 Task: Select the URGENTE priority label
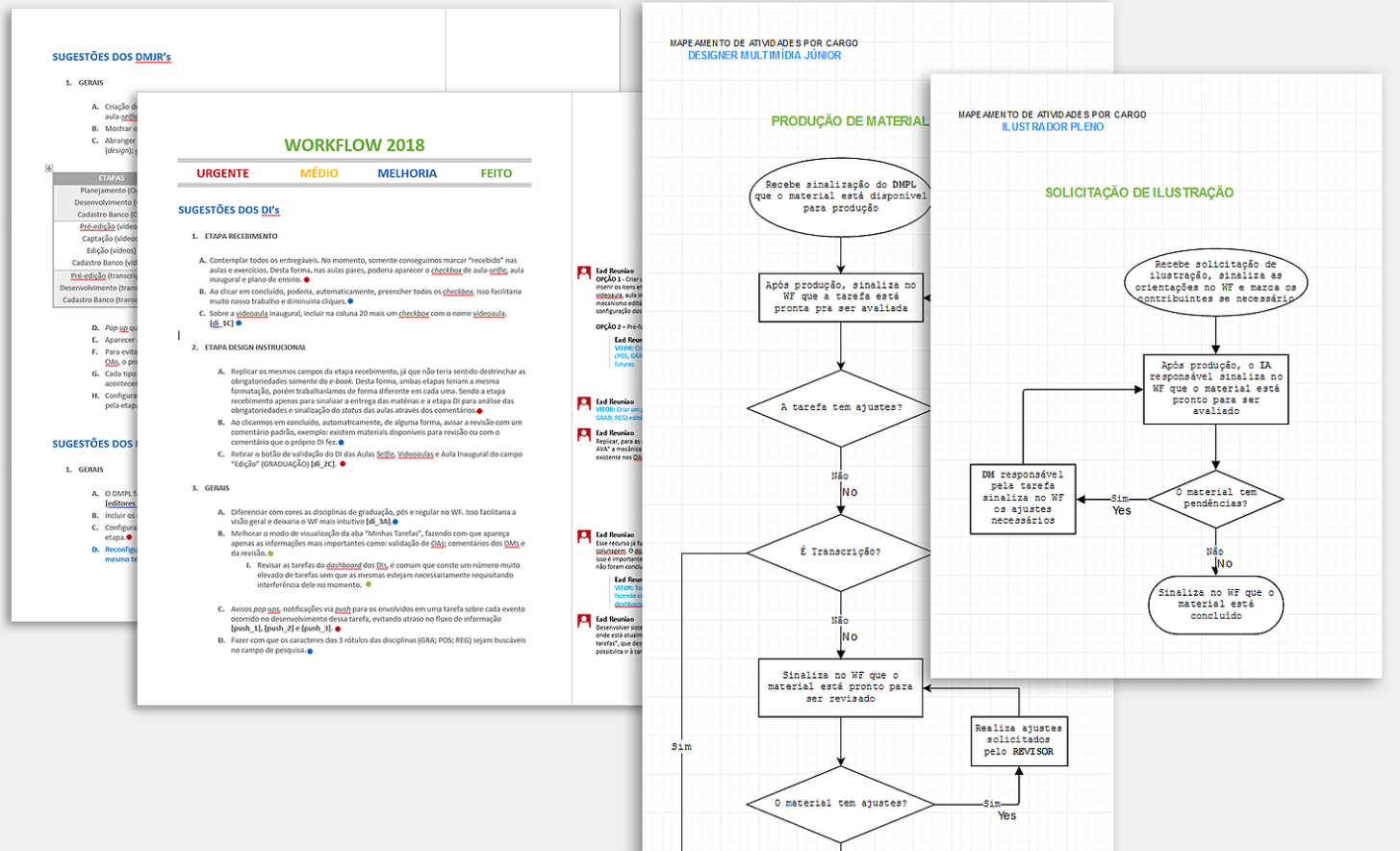222,173
